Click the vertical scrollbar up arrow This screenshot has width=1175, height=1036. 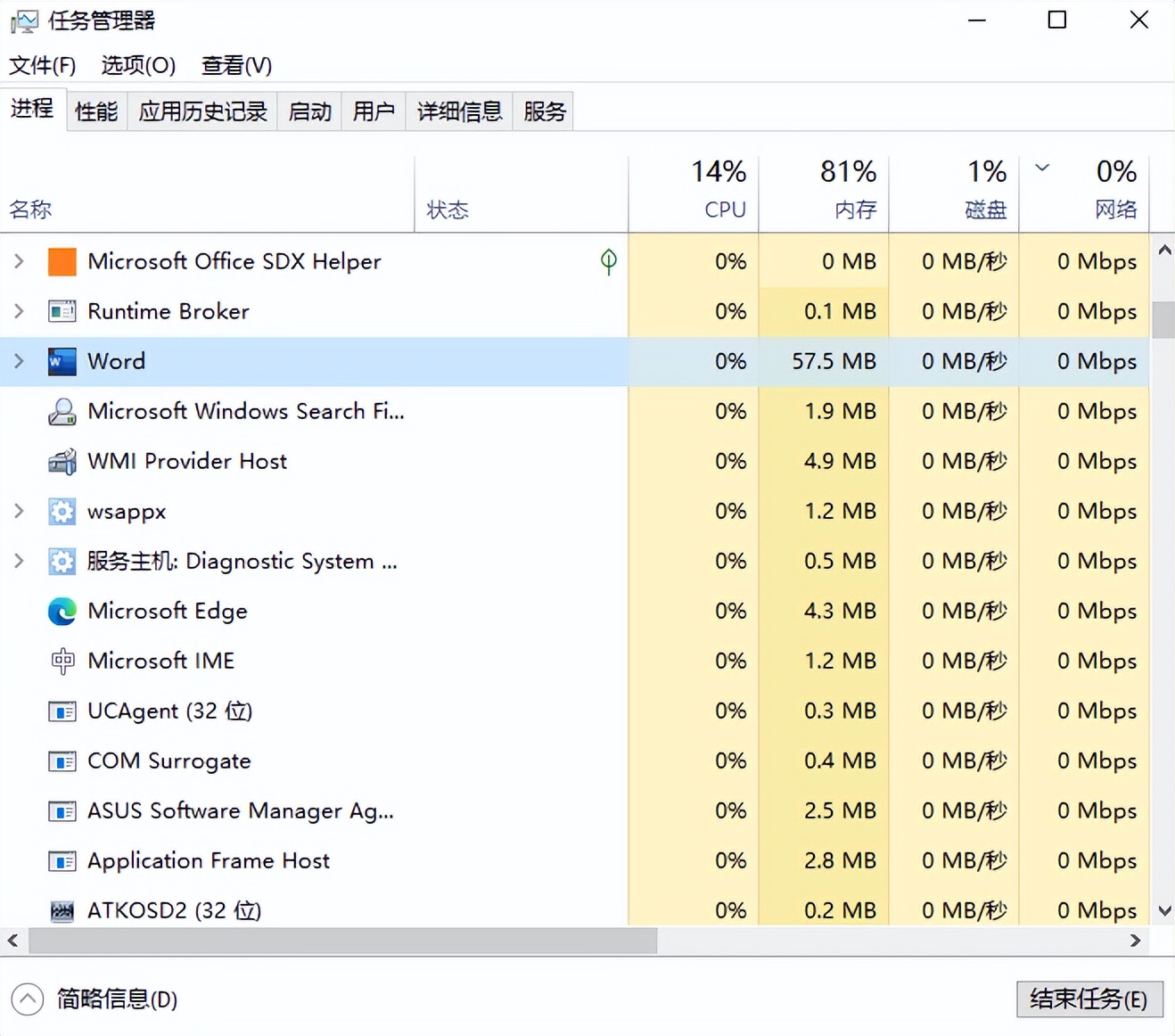[1163, 251]
